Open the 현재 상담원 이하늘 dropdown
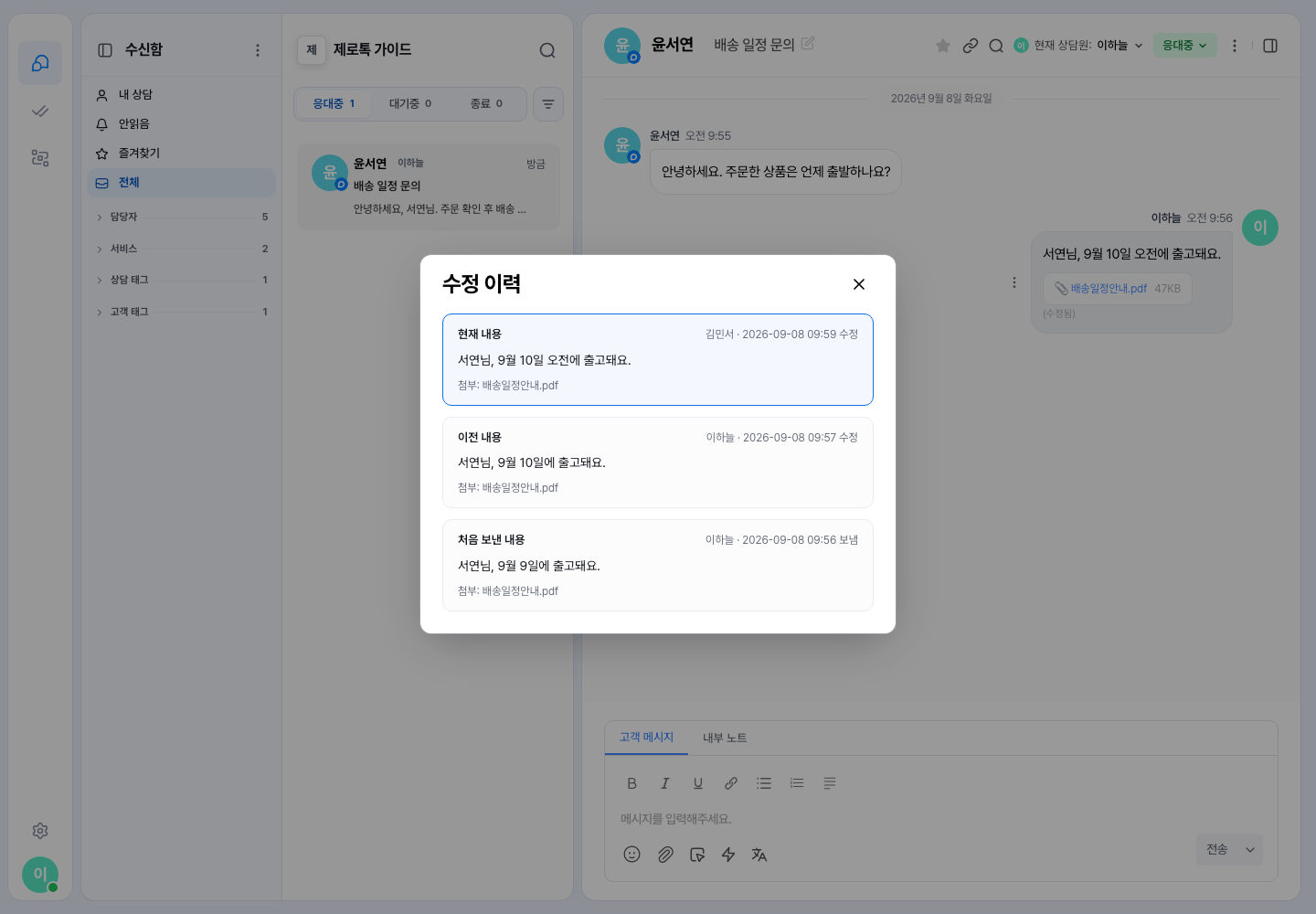The height and width of the screenshot is (914, 1316). click(x=1078, y=45)
